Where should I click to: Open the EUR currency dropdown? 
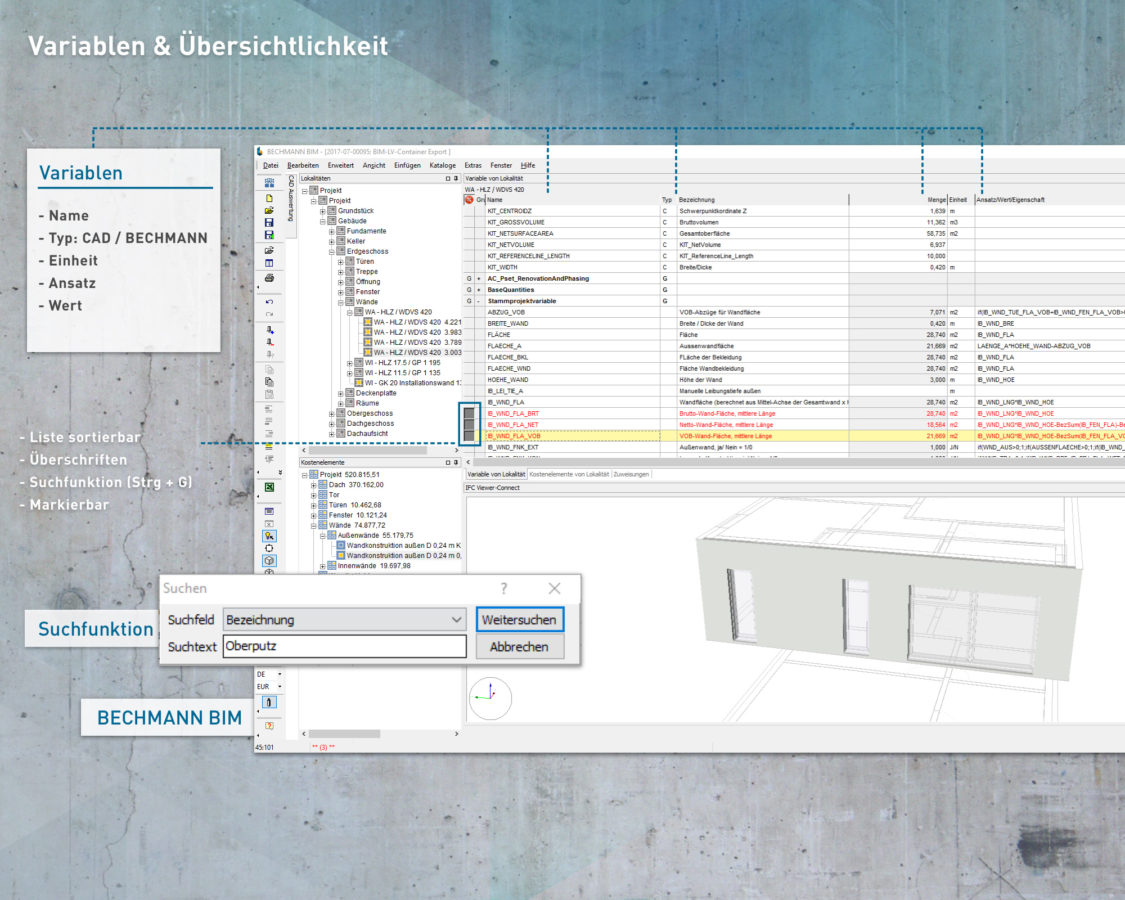(x=280, y=687)
